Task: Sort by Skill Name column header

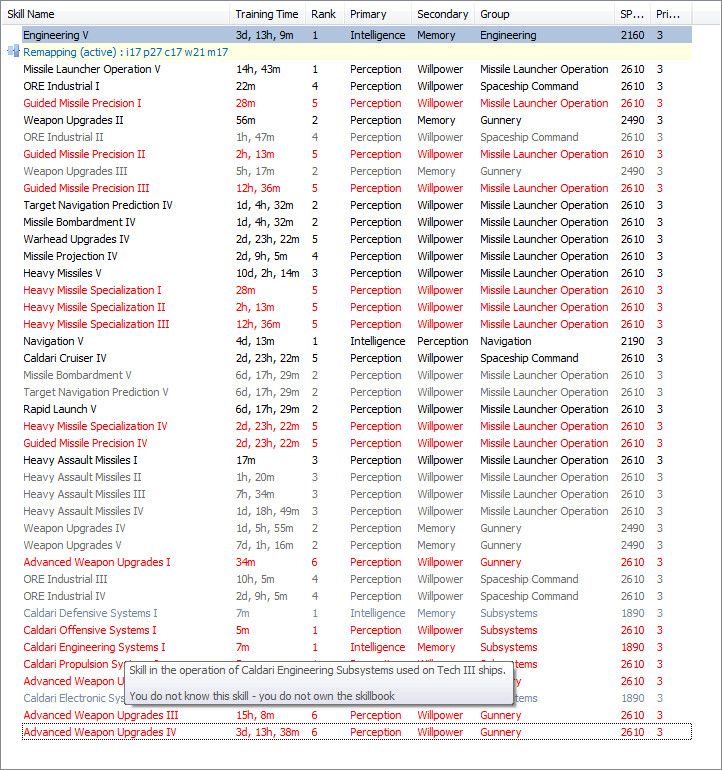Action: (116, 14)
